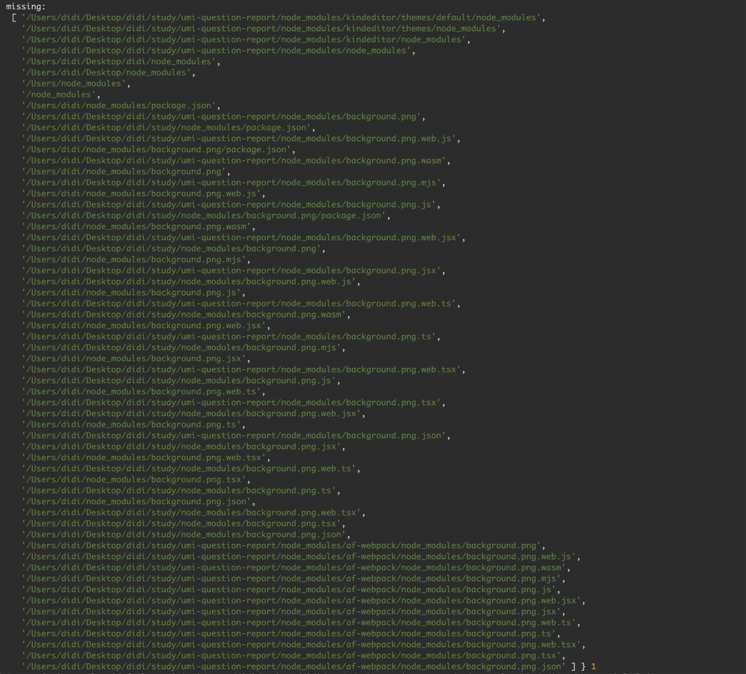746x674 pixels.
Task: Click the 'missing:' label
Action: (26, 7)
